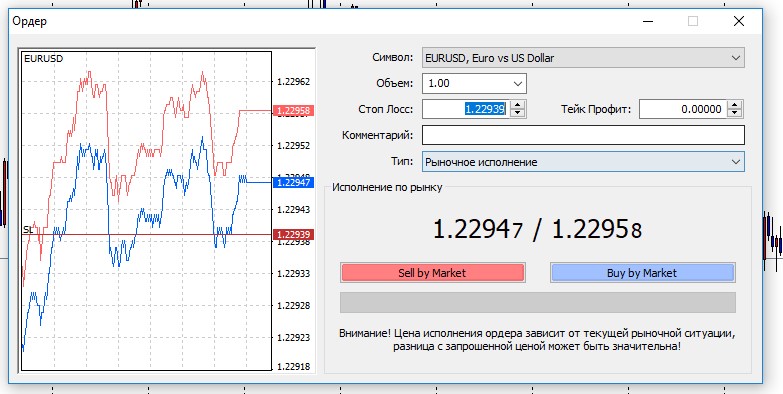Select the SL line price label 1.22939
The image size is (783, 394).
pyautogui.click(x=293, y=235)
